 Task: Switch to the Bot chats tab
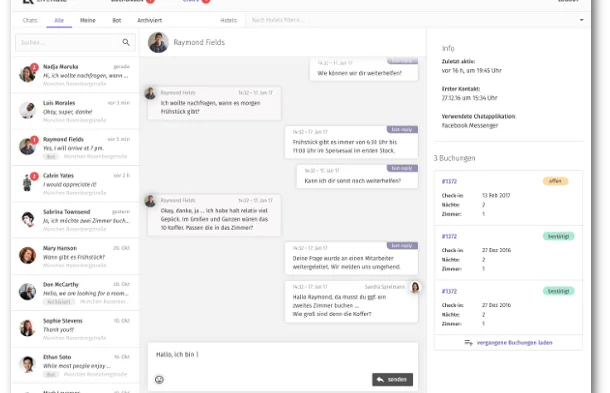pyautogui.click(x=117, y=20)
